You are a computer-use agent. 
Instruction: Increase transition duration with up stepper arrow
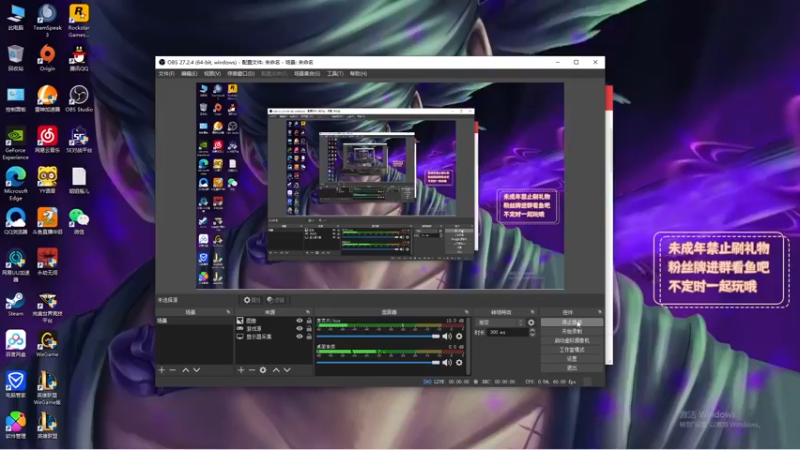pyautogui.click(x=532, y=330)
